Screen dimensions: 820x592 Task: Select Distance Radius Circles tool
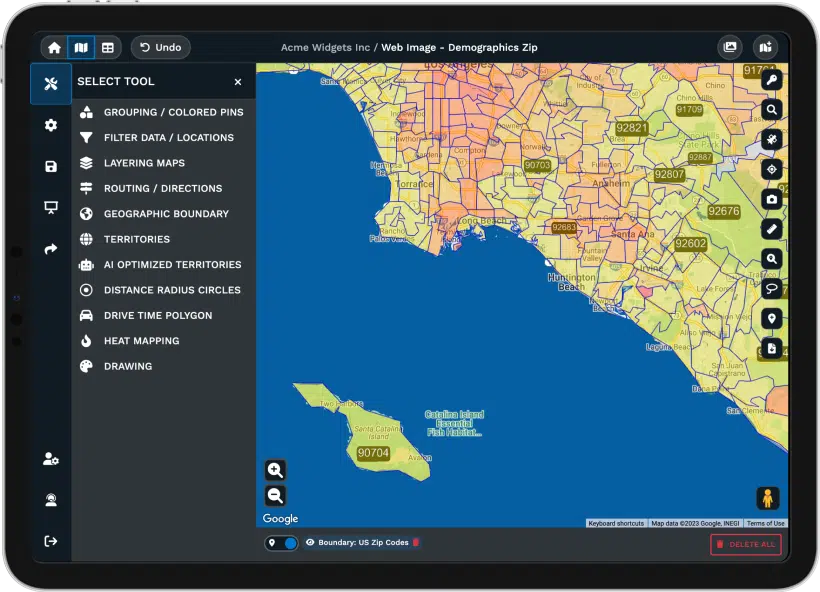point(171,290)
